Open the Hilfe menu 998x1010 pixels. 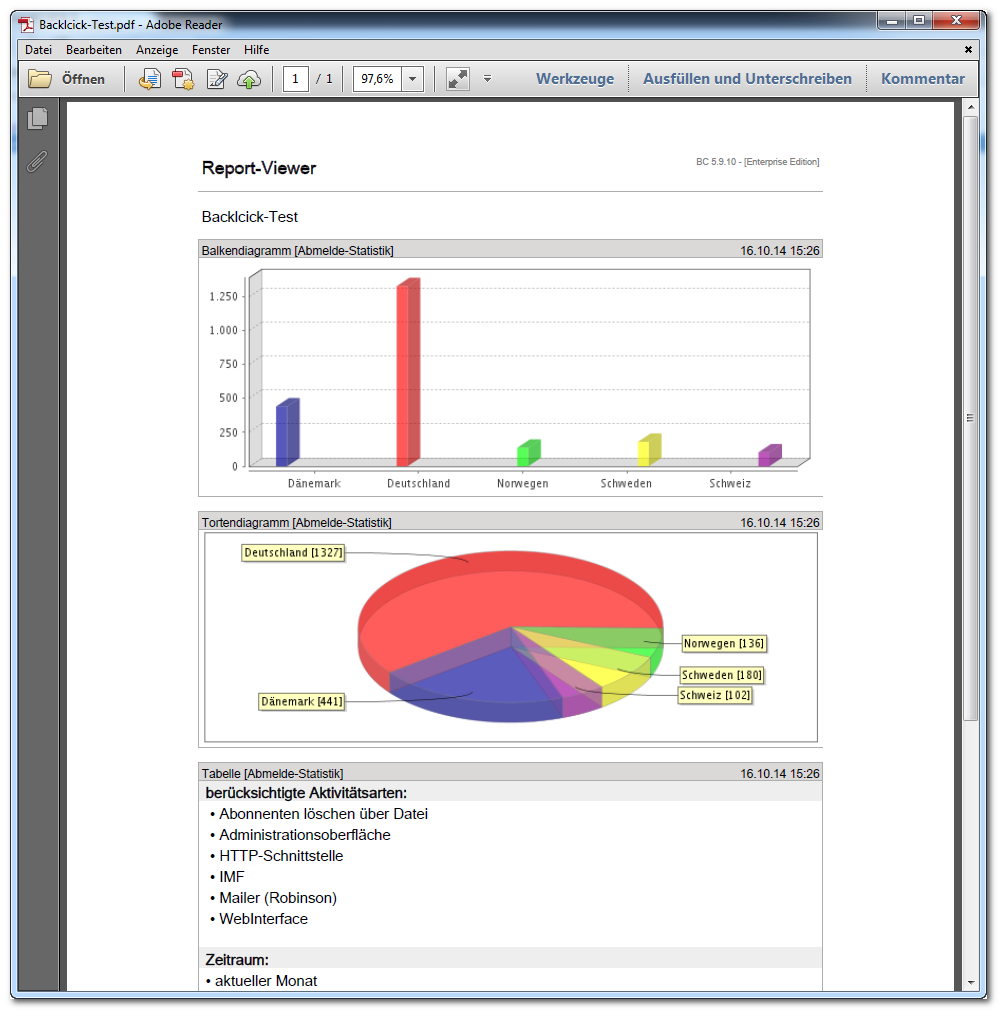pyautogui.click(x=256, y=50)
